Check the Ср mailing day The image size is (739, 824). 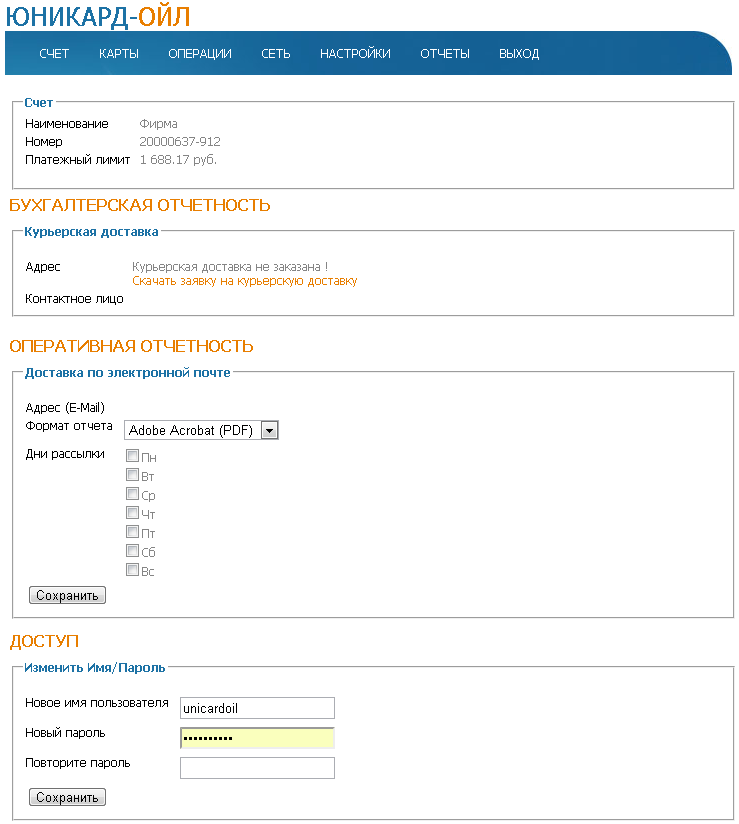(132, 494)
